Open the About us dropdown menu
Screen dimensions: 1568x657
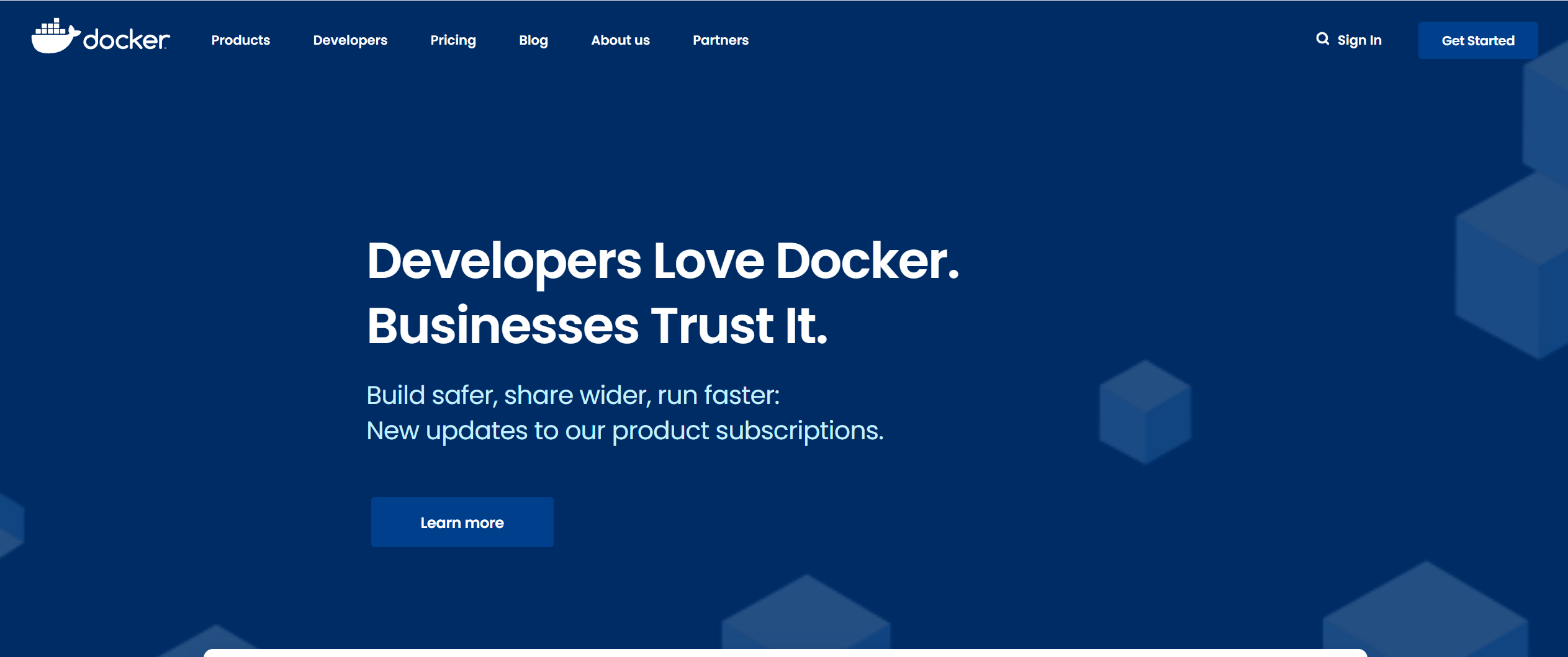point(621,40)
